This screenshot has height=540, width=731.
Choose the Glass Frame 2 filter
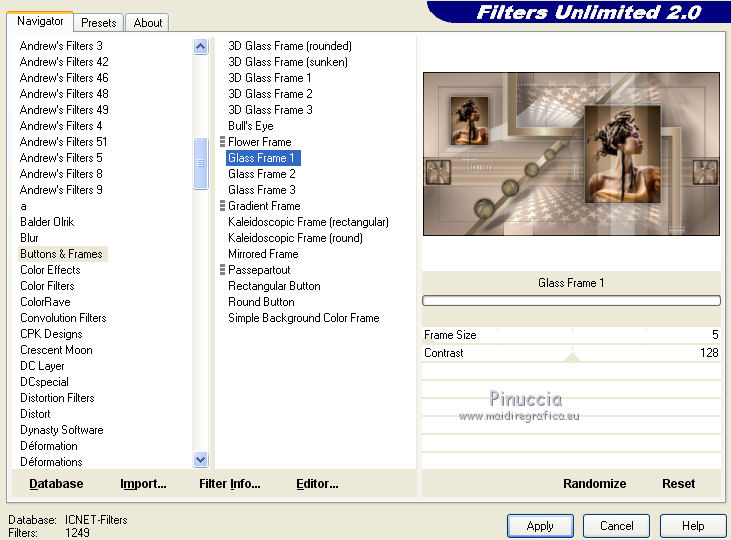[x=262, y=173]
